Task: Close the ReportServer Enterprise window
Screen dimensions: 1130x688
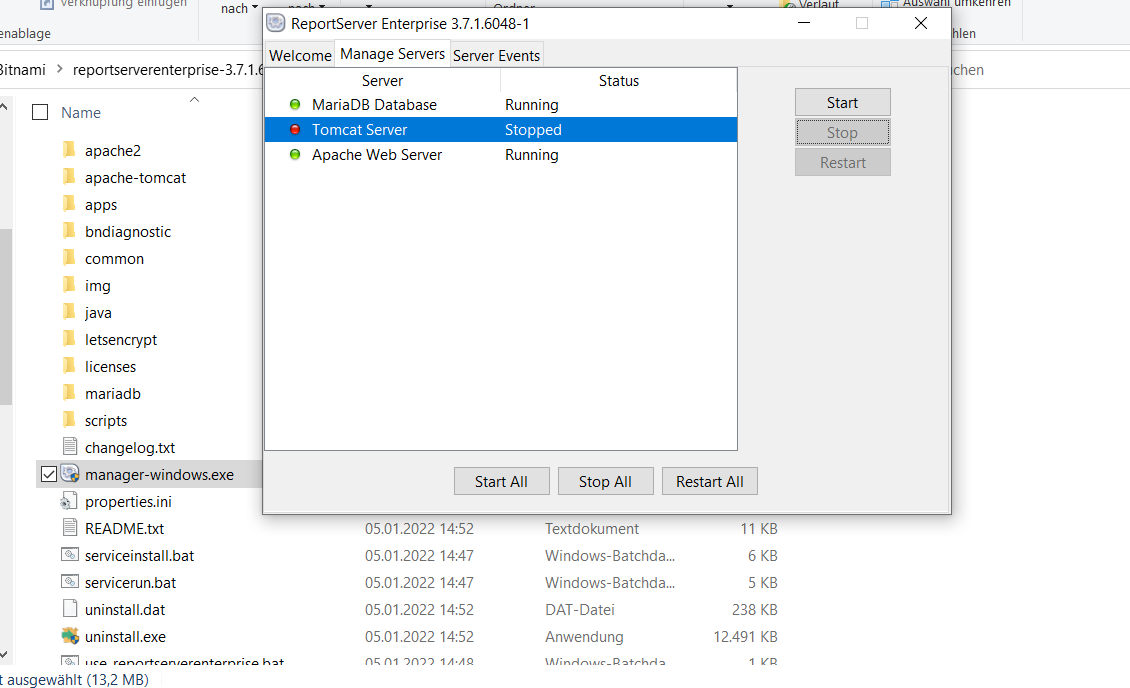Action: 920,23
